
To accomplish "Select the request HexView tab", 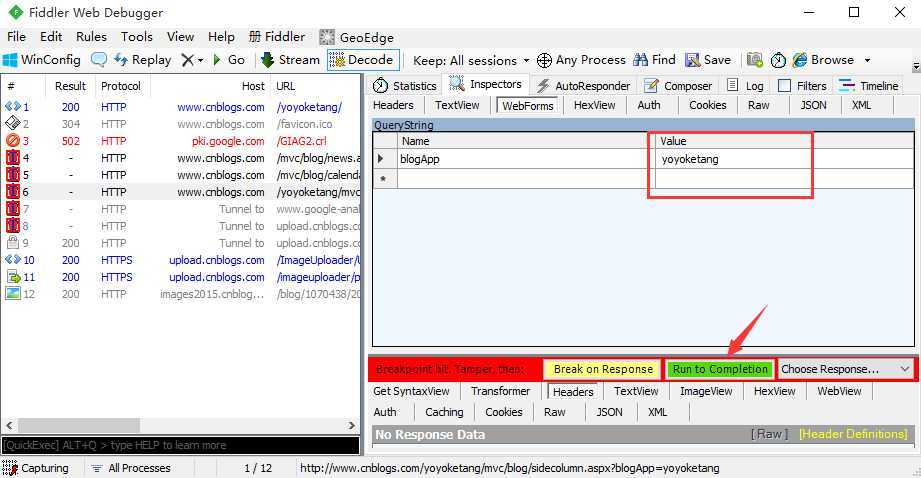I will click(x=594, y=105).
